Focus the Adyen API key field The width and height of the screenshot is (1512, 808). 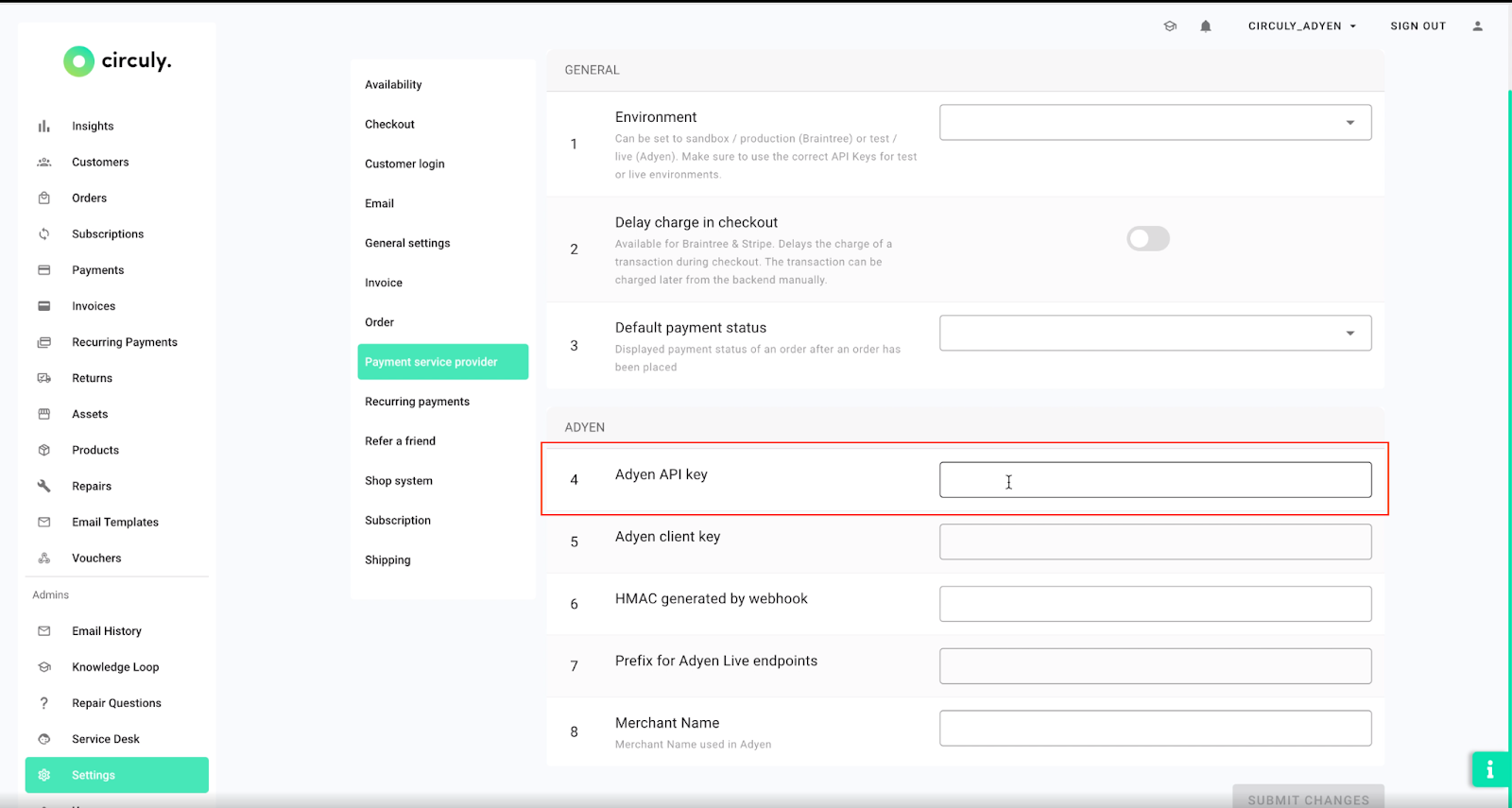pos(1155,480)
